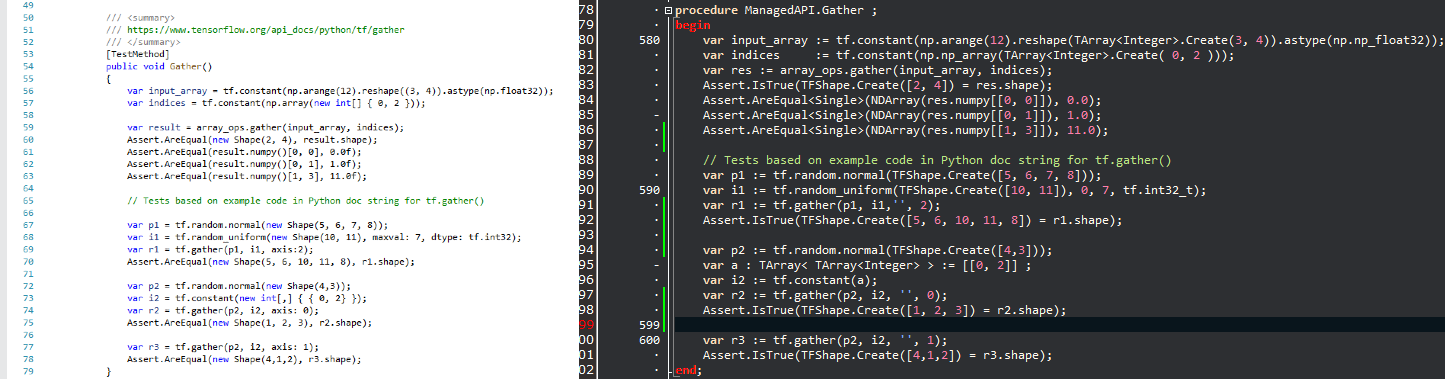Click Delphi line 'var input_array := tf.constant'

click(1073, 40)
